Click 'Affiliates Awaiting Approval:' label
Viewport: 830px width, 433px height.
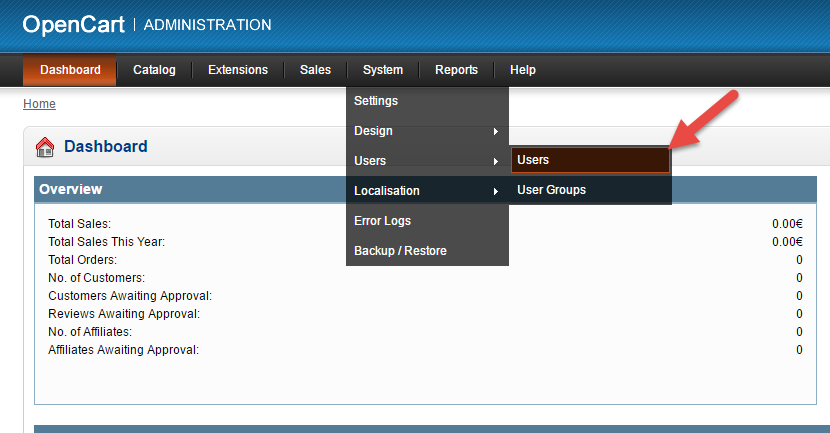(x=123, y=350)
